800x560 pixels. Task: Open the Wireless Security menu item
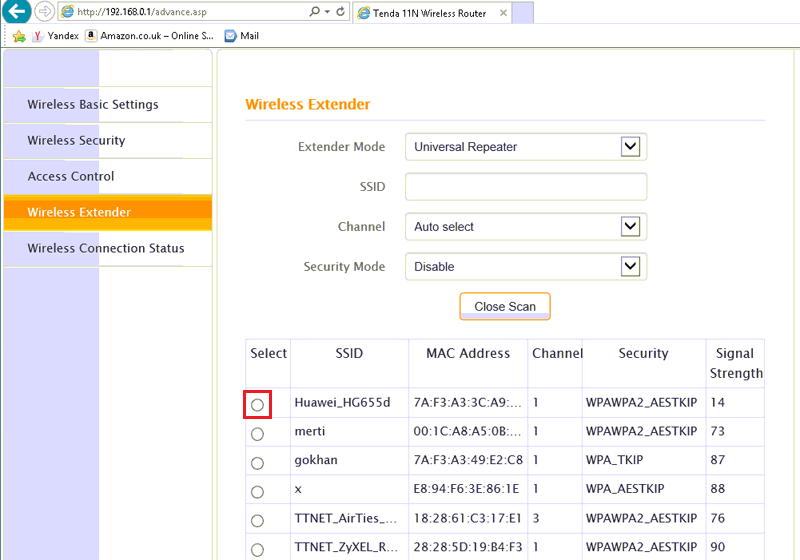point(76,141)
